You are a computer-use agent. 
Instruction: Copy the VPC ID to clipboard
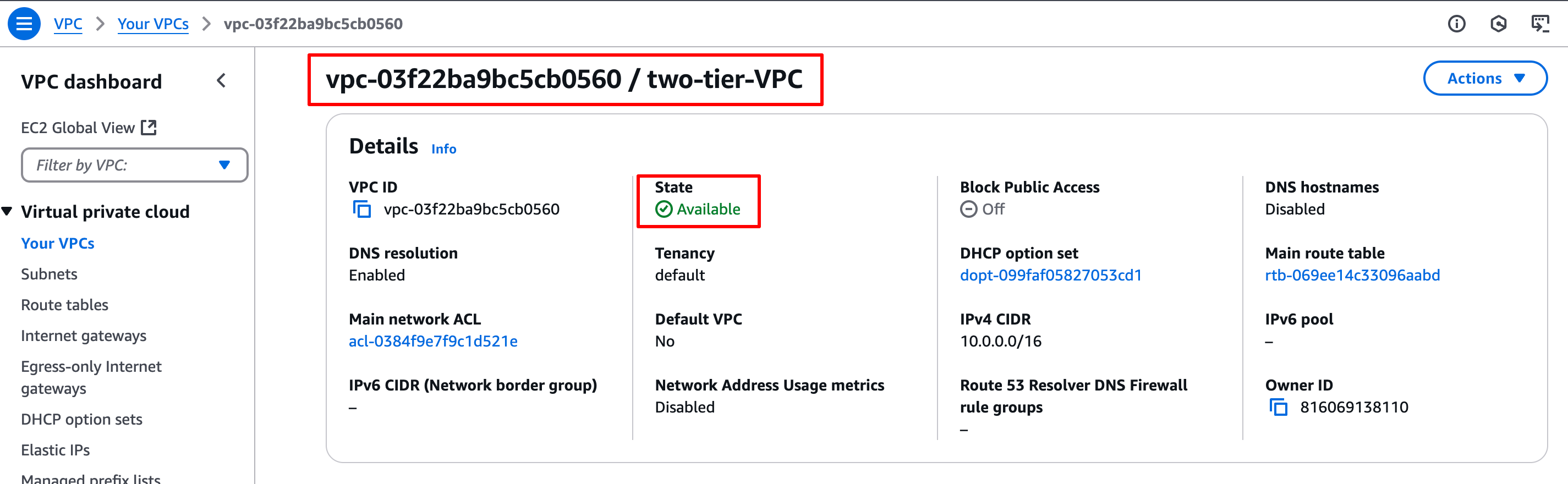pyautogui.click(x=362, y=210)
